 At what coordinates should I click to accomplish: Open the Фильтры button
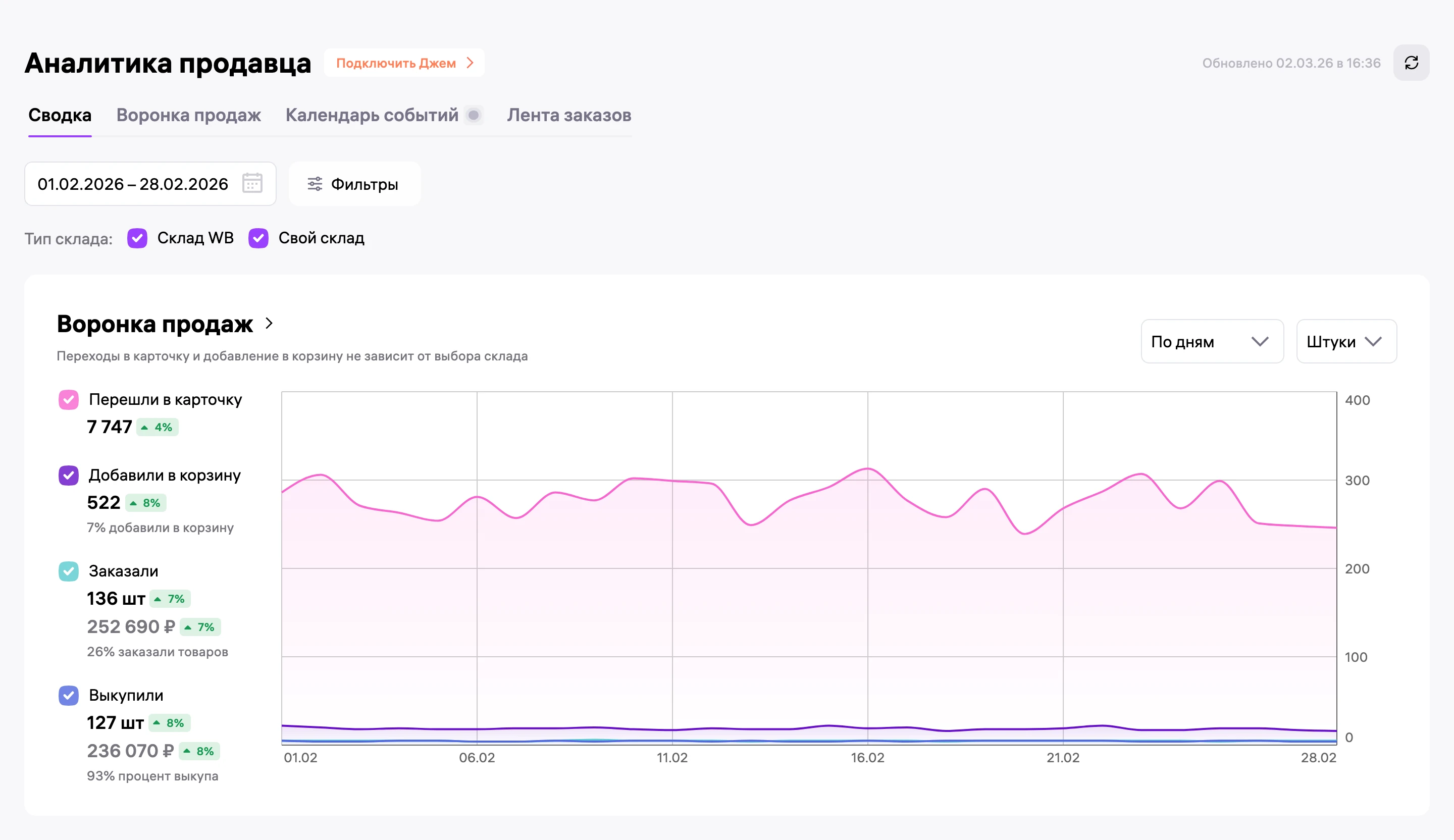point(354,184)
